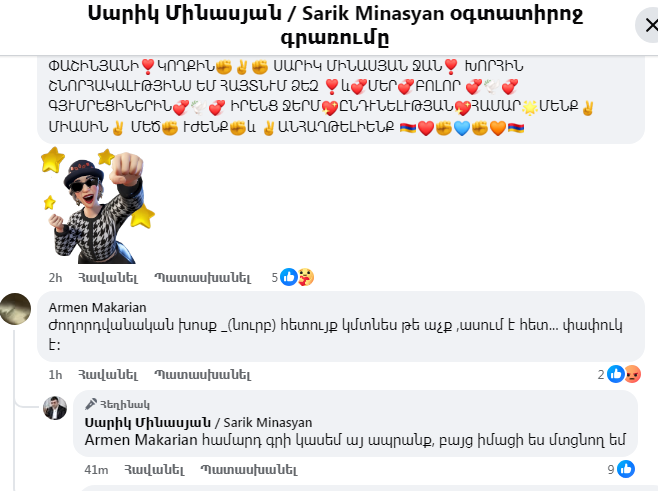Close the post dialog with the X button
658x491 pixels.
tap(648, 26)
